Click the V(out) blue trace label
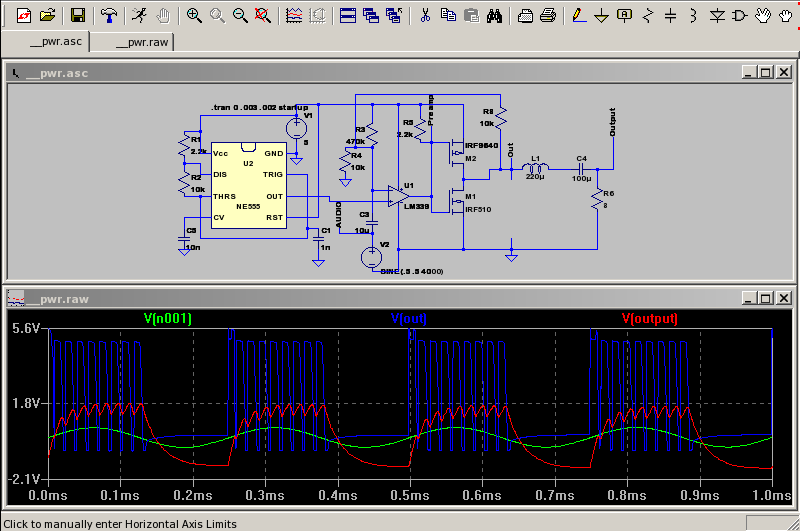This screenshot has height=531, width=800. [409, 319]
